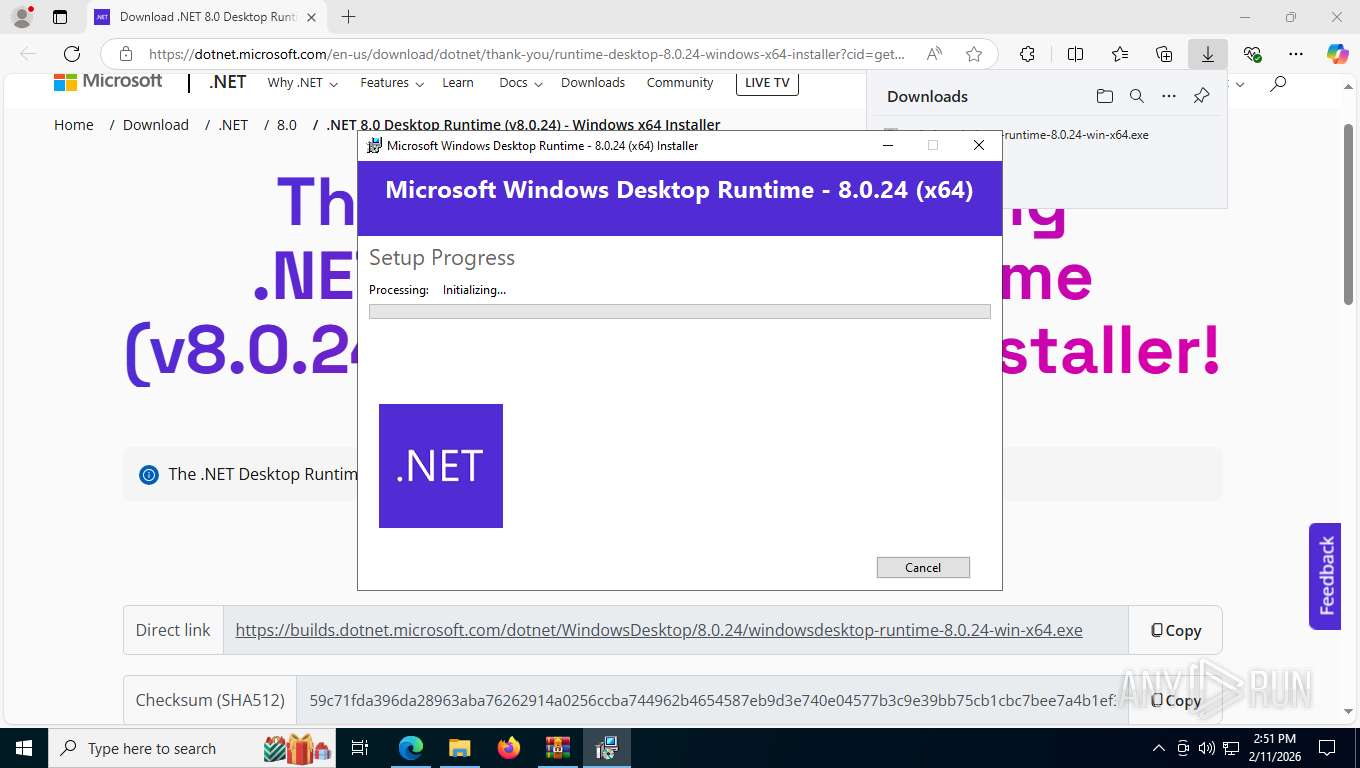Click the address bar URL
The height and width of the screenshot is (768, 1360).
527,54
